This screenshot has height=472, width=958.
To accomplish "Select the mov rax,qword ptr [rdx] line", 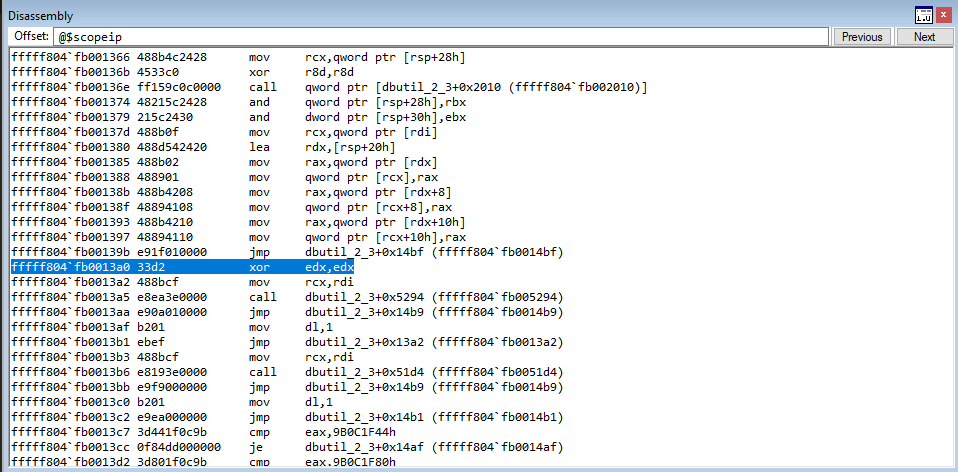I will tap(224, 162).
